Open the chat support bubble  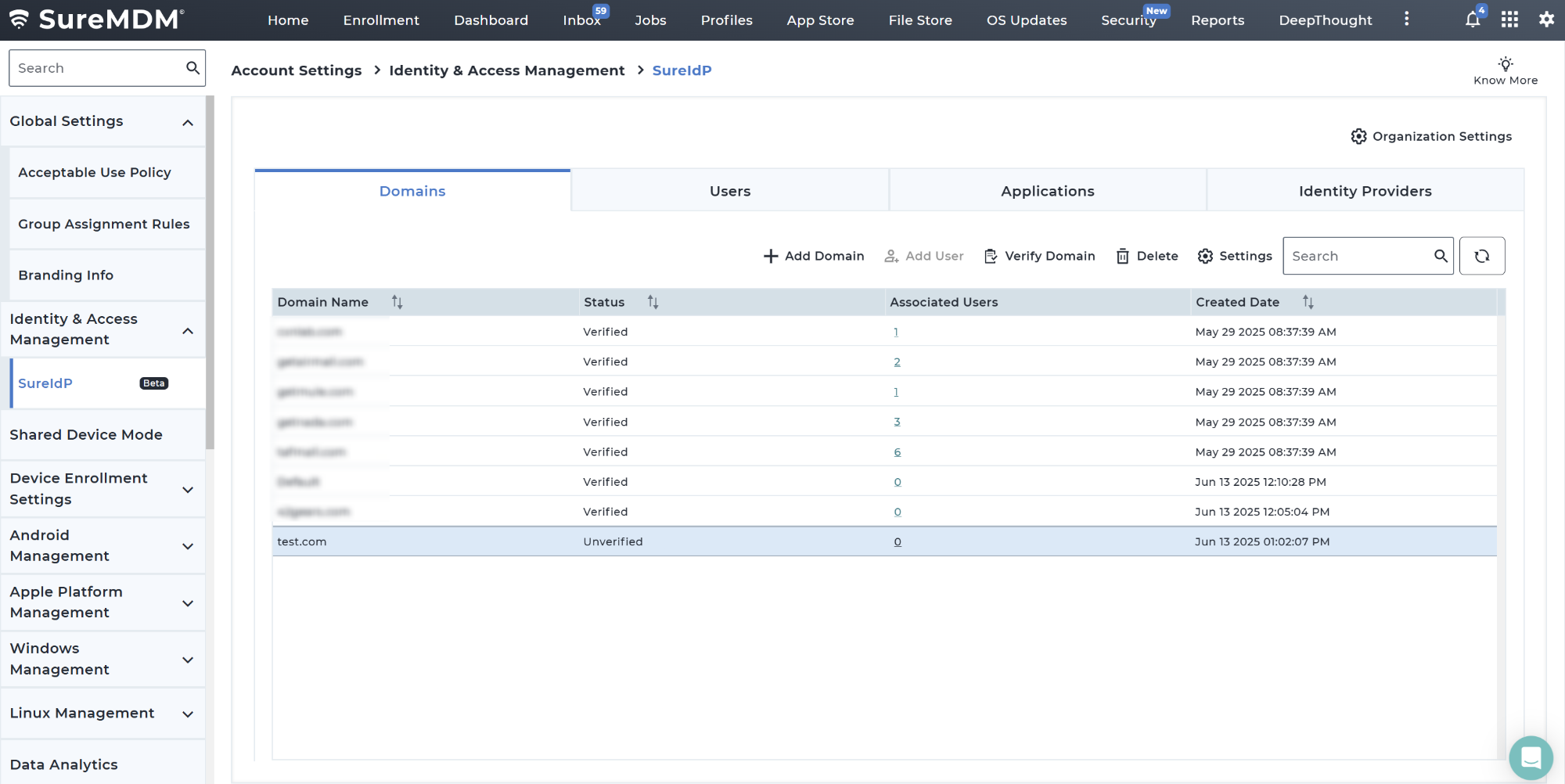click(x=1530, y=757)
